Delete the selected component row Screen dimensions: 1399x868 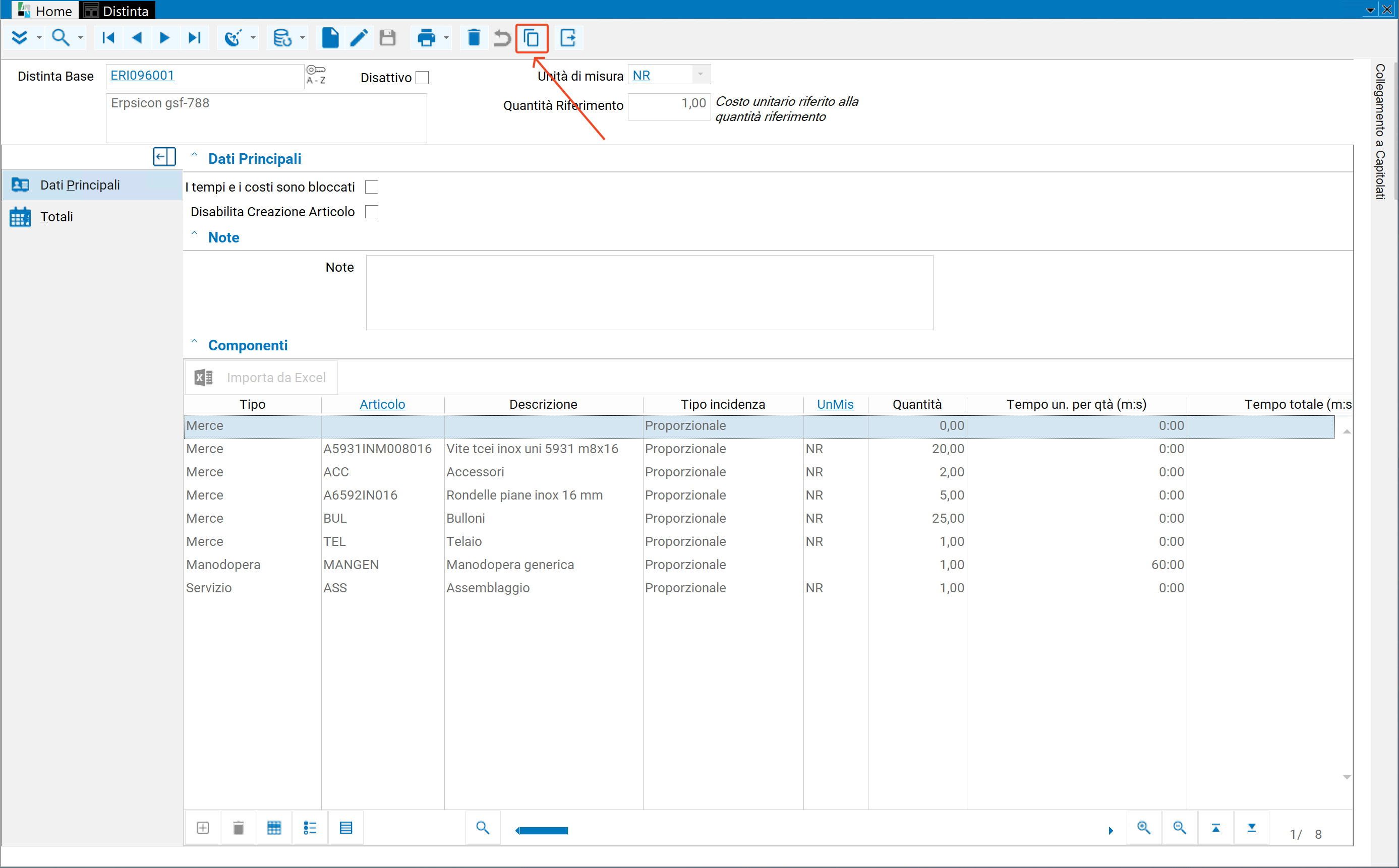click(x=239, y=827)
